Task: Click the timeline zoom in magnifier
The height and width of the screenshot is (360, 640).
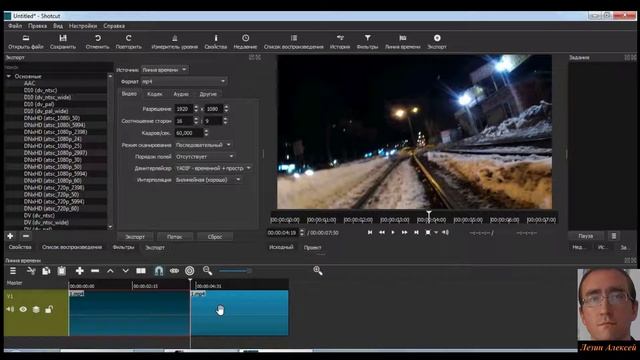Action: pyautogui.click(x=318, y=271)
